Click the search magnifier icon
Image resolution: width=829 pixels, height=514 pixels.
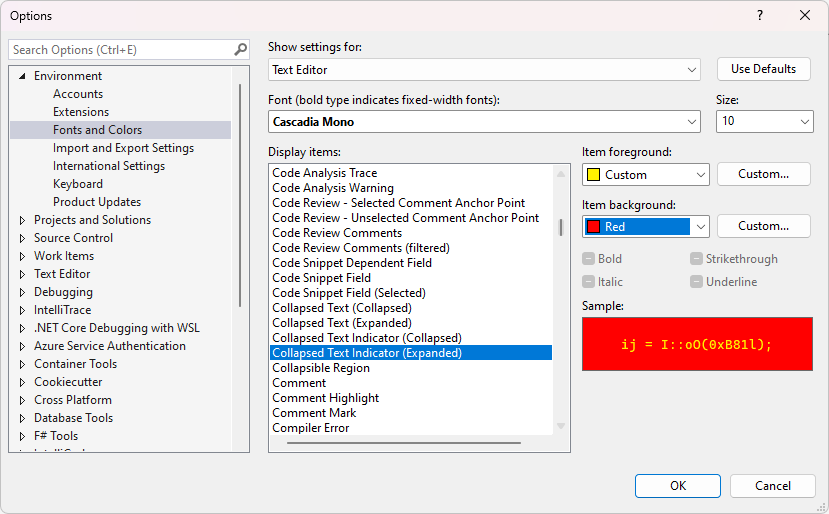pos(241,50)
